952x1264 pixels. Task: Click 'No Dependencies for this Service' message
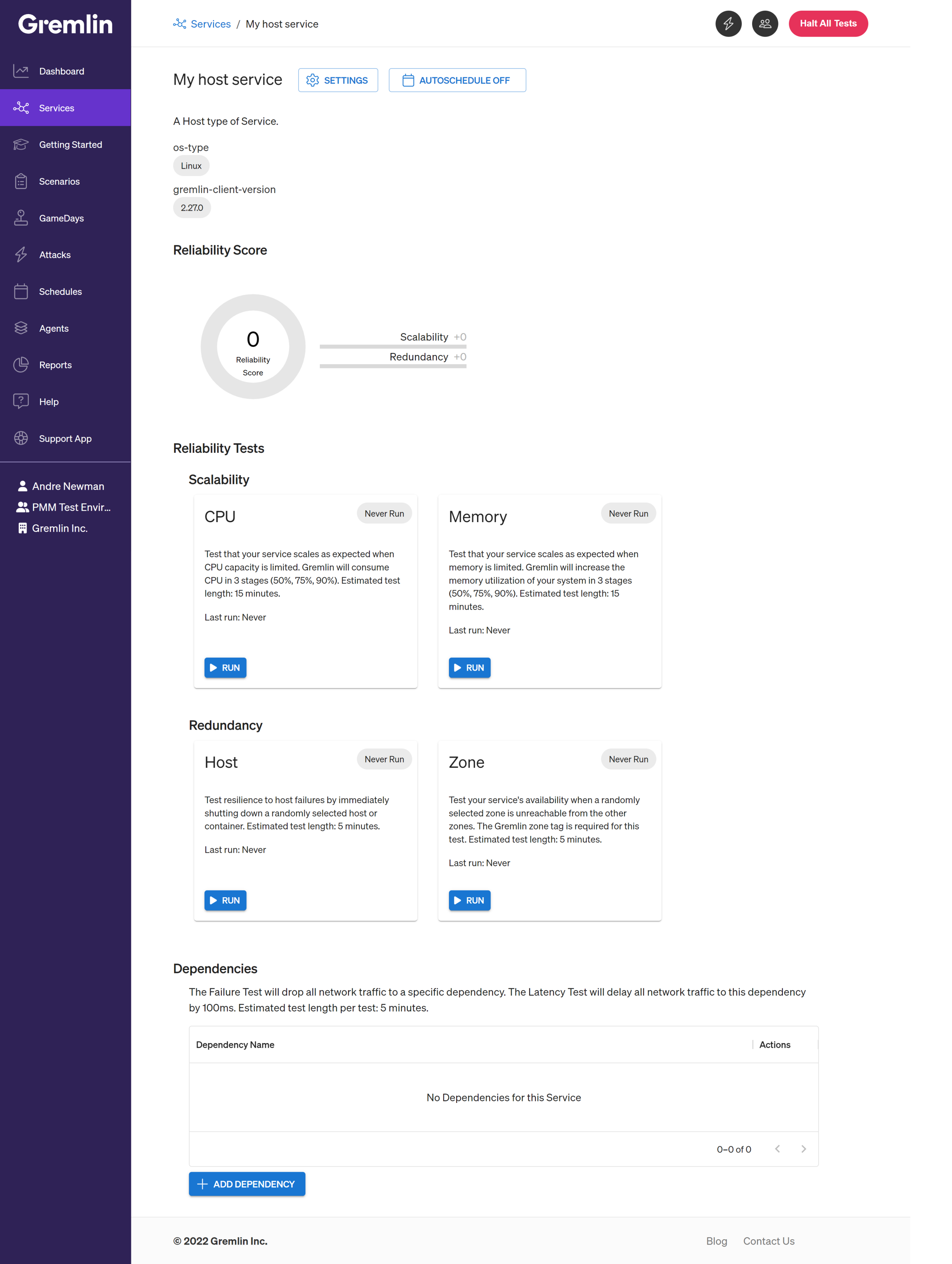pos(503,1097)
